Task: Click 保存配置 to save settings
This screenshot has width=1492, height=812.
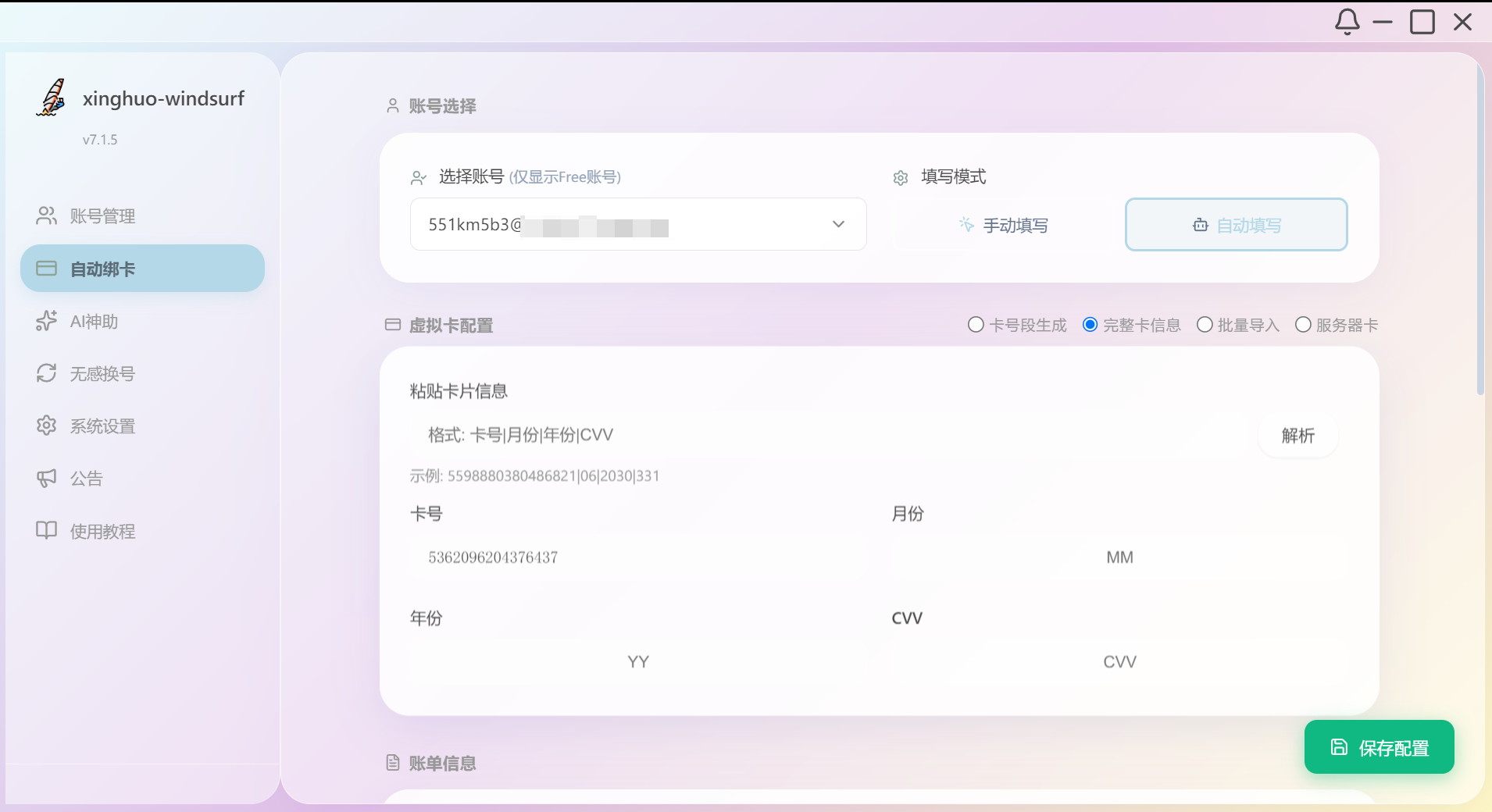Action: pos(1379,747)
